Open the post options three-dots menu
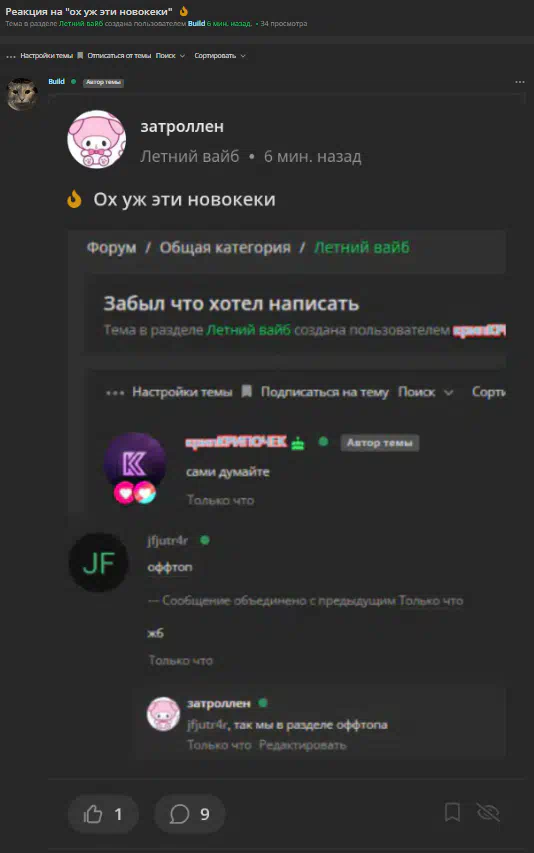The width and height of the screenshot is (534, 853). pos(520,82)
